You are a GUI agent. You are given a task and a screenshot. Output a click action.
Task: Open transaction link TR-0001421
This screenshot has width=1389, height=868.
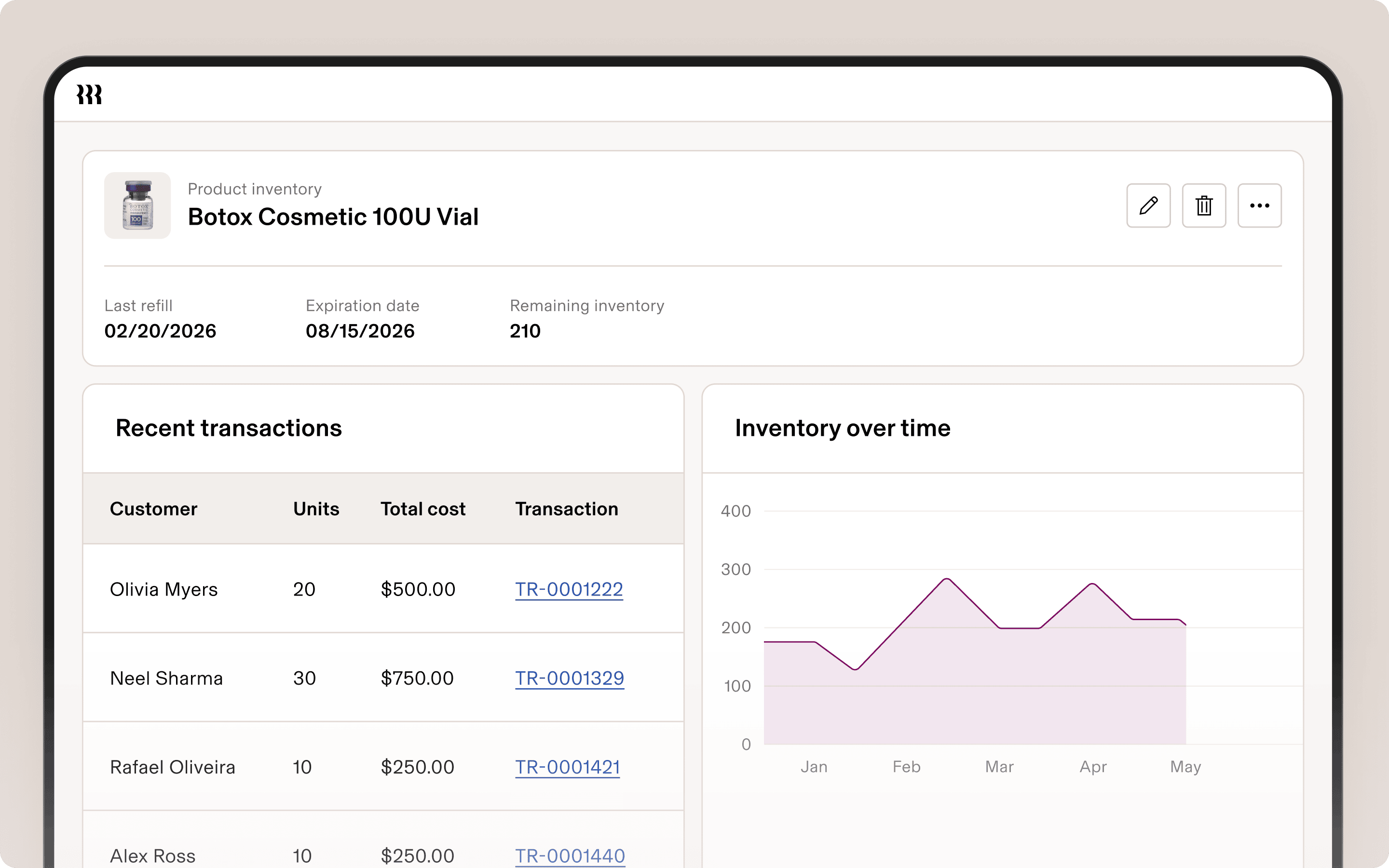coord(567,768)
